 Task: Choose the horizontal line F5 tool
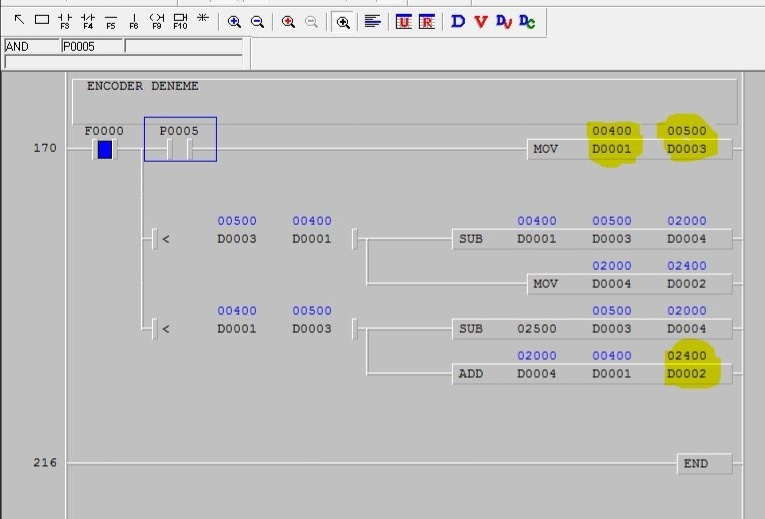click(111, 21)
